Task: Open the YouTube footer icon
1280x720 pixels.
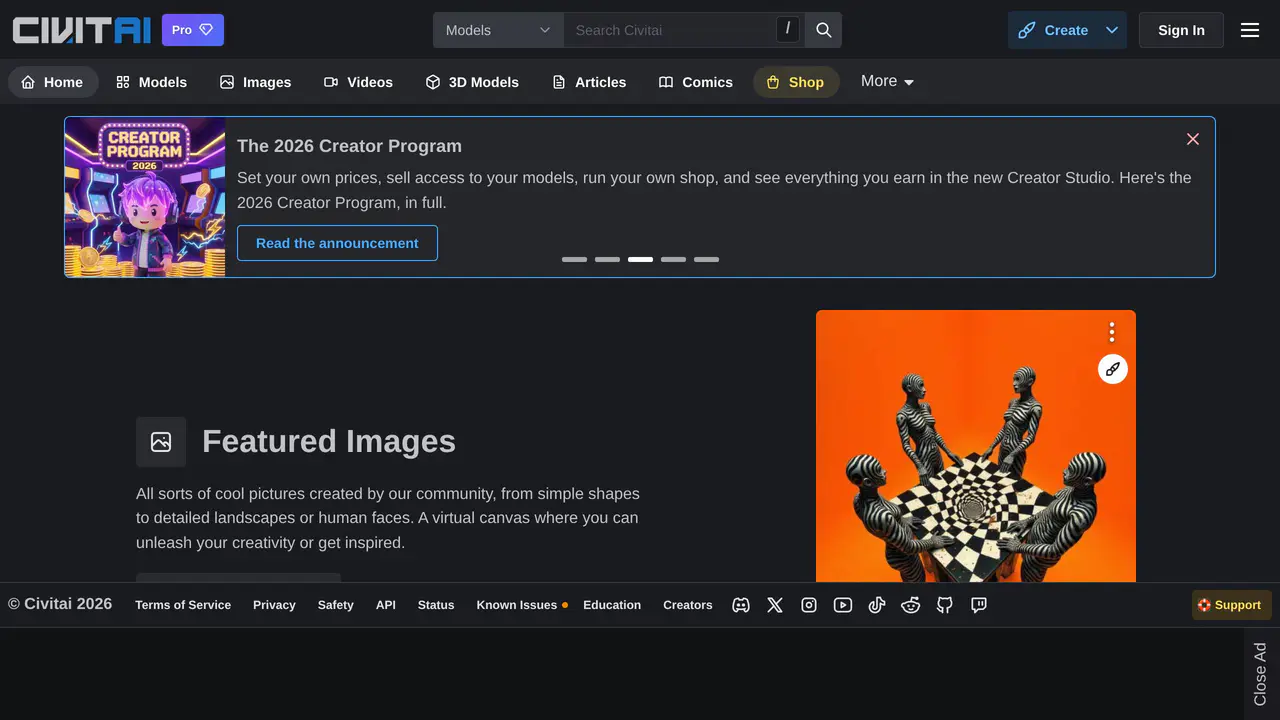Action: point(843,605)
